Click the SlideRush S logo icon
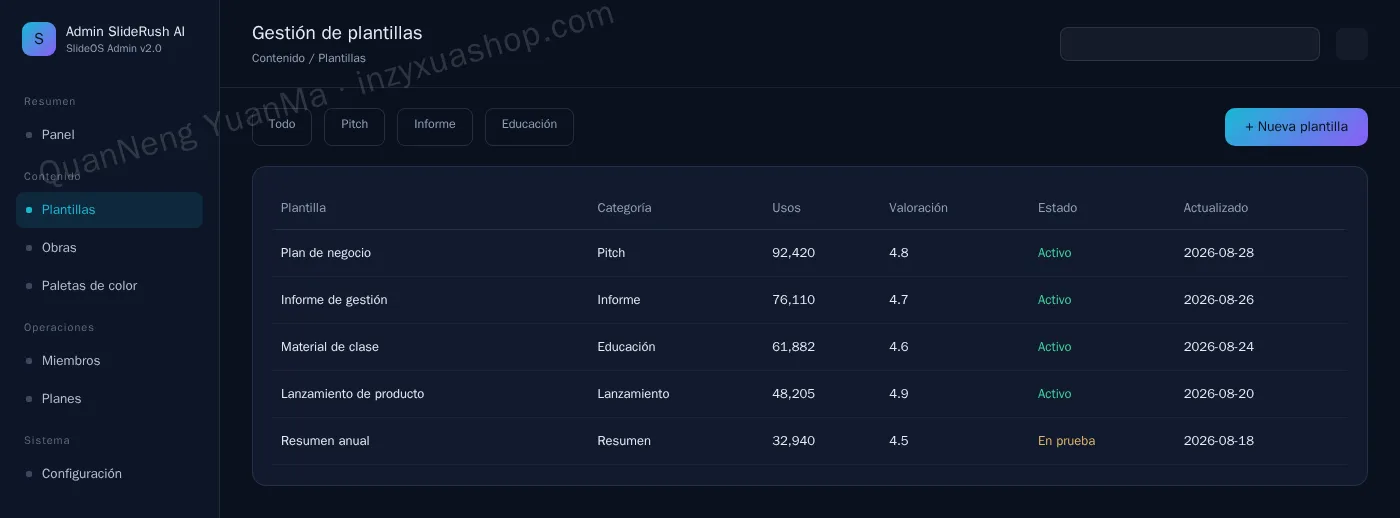1400x518 pixels. click(x=39, y=39)
